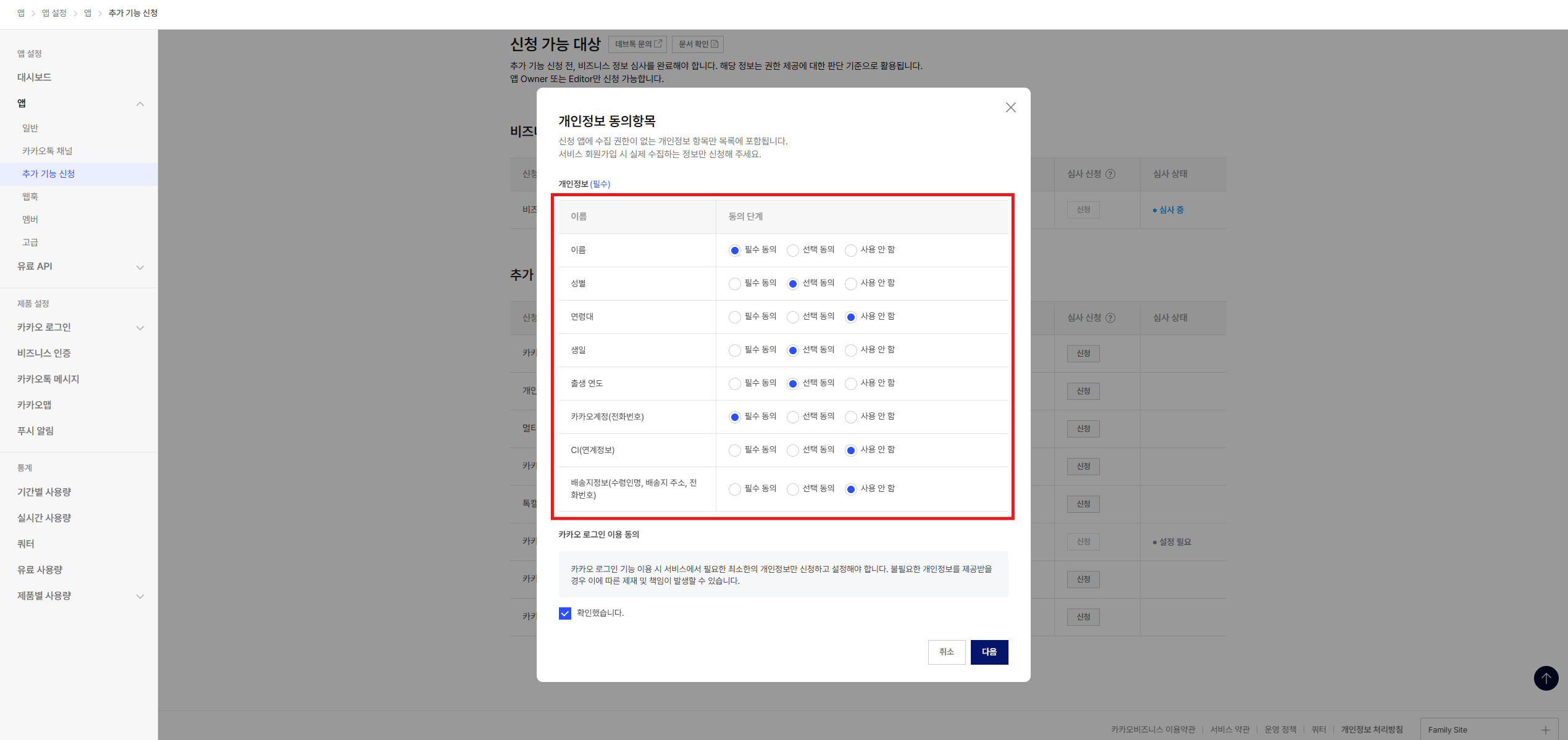This screenshot has height=740, width=1568.
Task: Expand Family Site plus icon
Action: coord(1545,730)
